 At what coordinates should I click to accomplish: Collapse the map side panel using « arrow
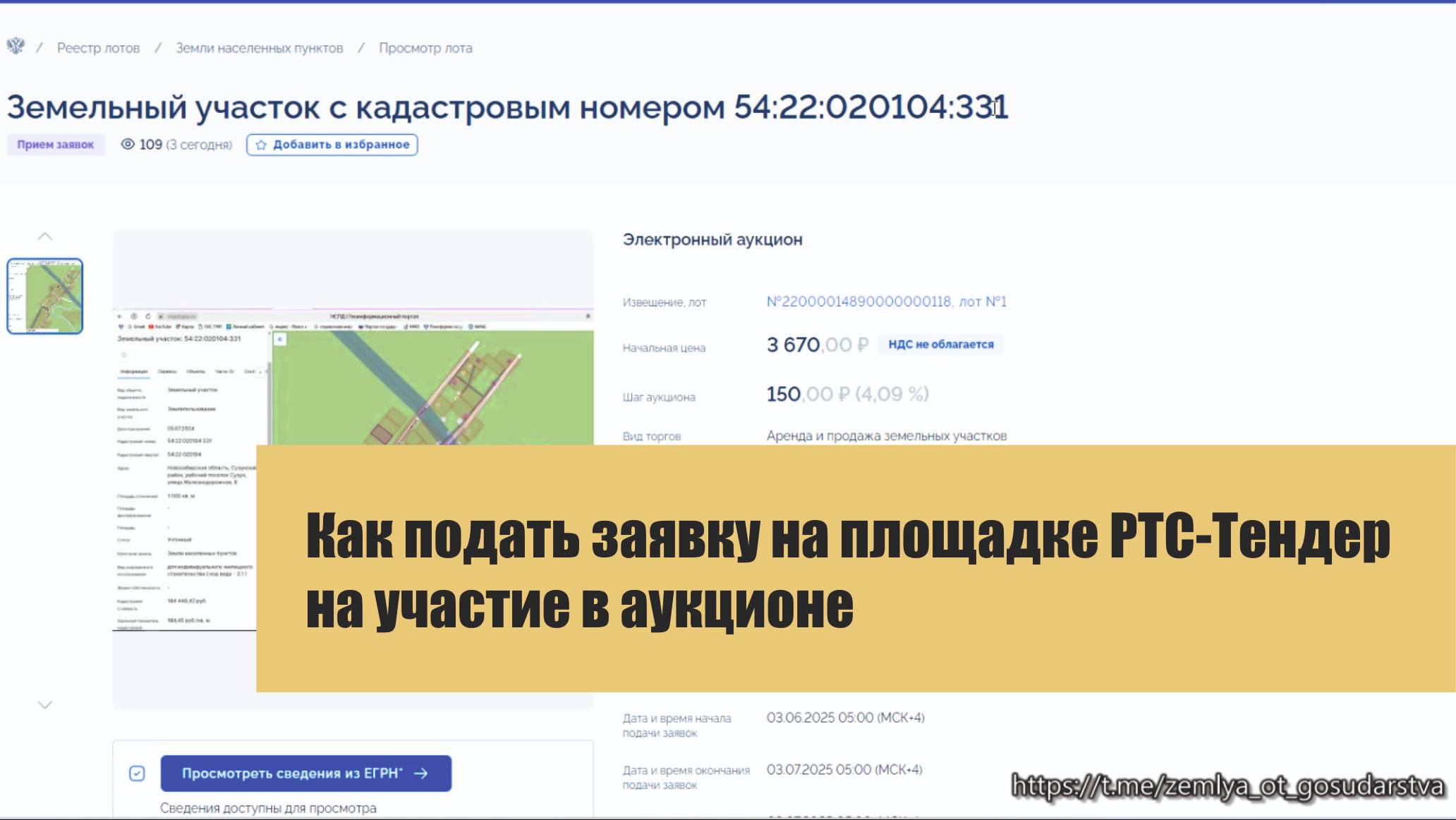pos(280,339)
